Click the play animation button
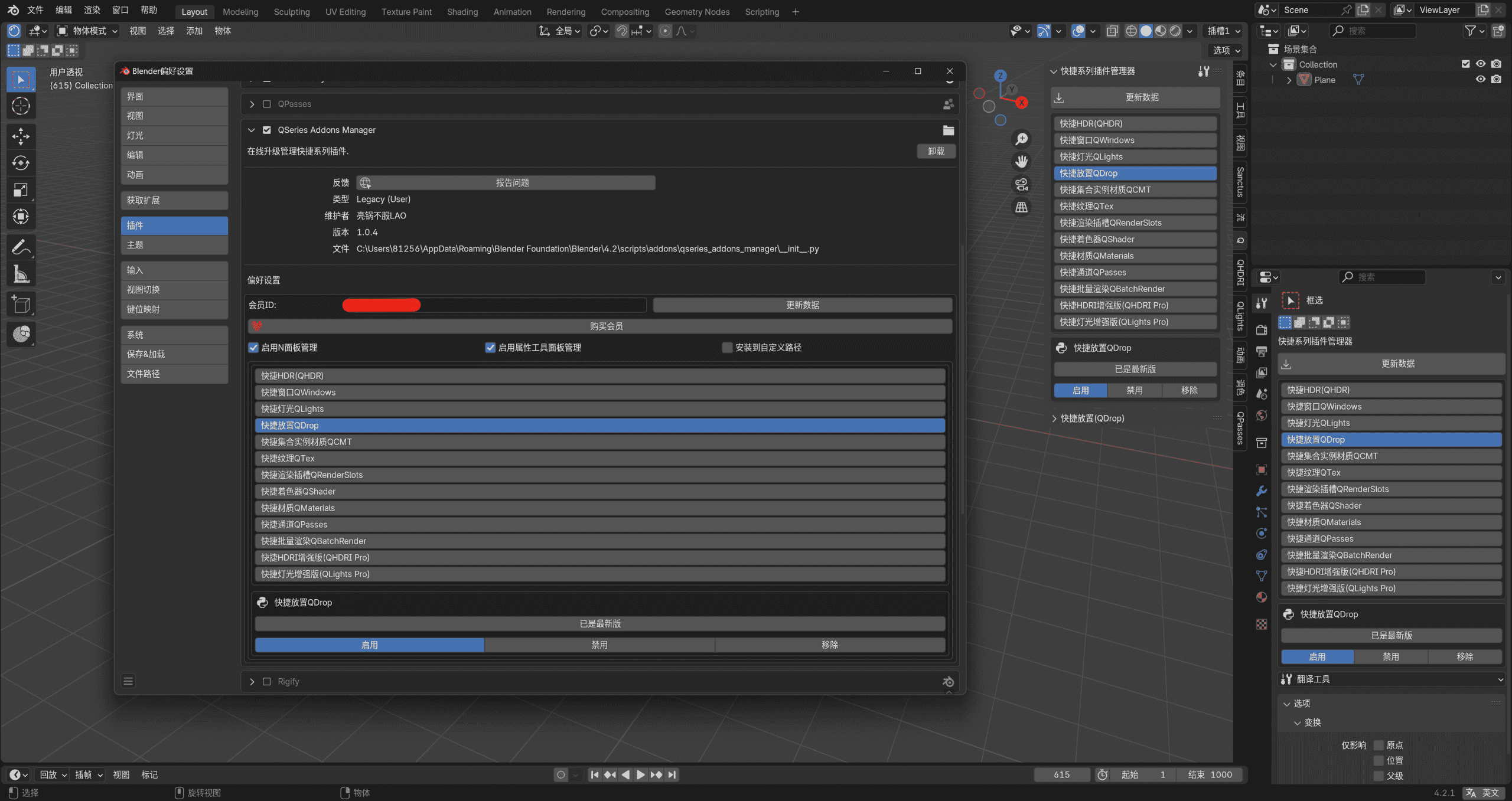Screen dimensions: 1512x801 coord(641,774)
